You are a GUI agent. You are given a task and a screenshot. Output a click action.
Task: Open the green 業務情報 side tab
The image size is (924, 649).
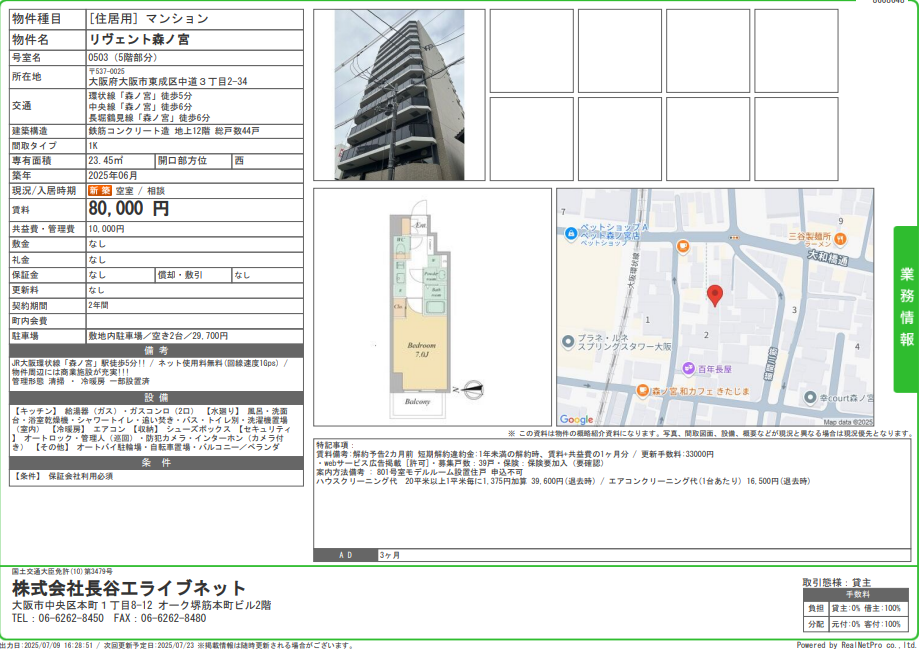pyautogui.click(x=905, y=308)
